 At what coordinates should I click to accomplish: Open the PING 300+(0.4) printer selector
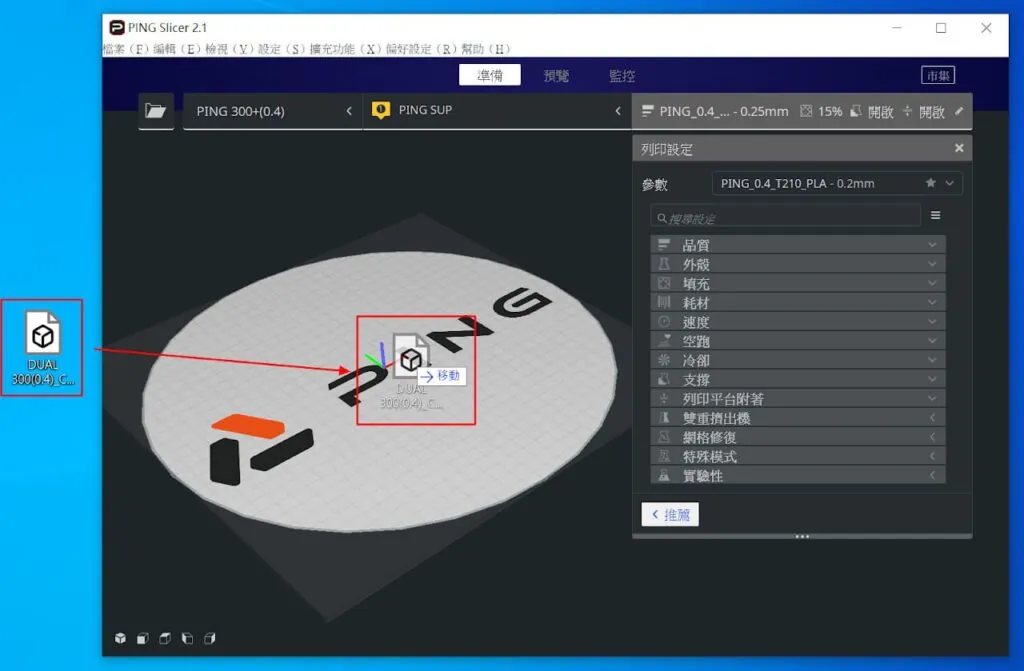(x=273, y=111)
